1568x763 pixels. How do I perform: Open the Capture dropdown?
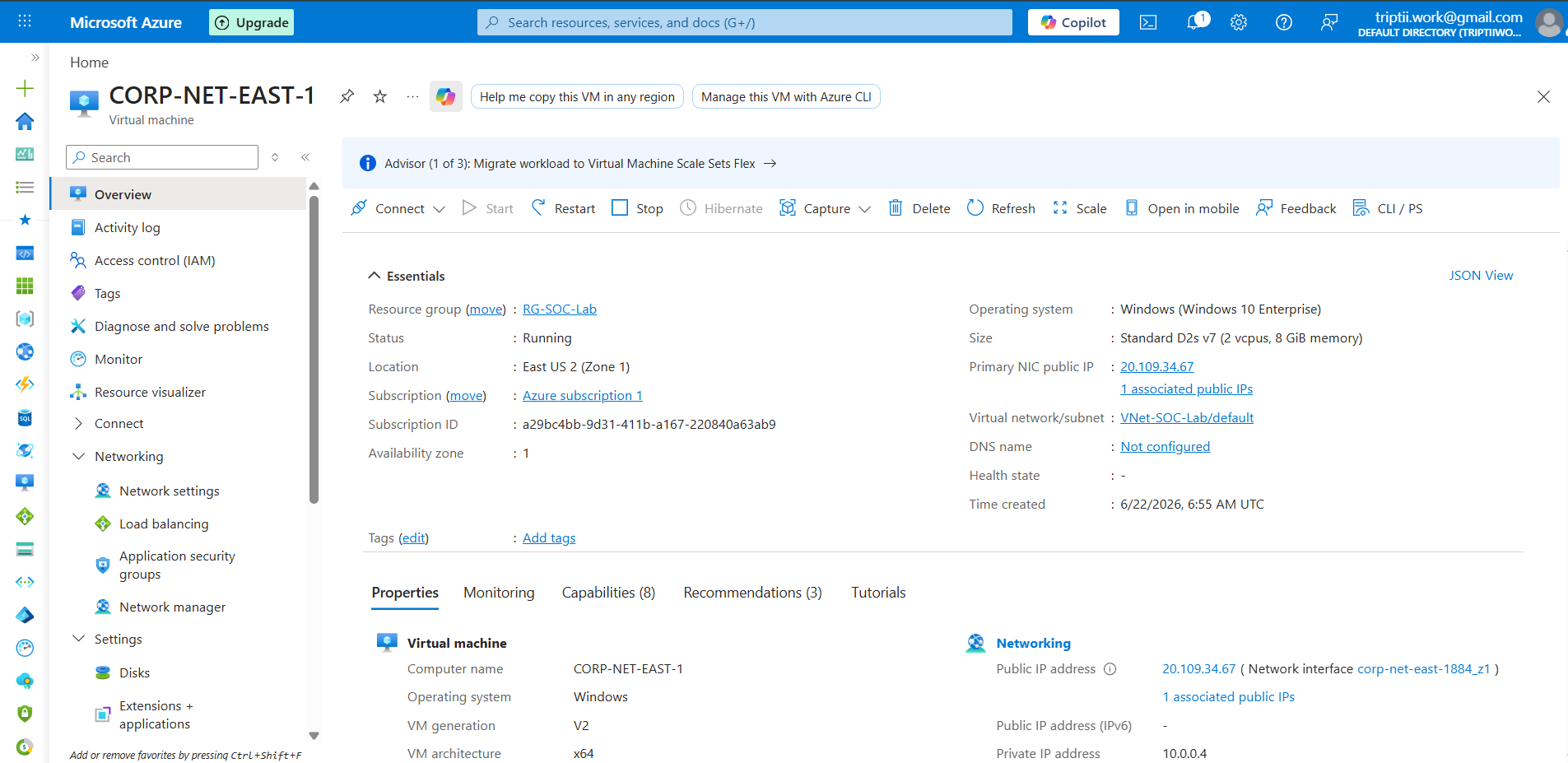click(826, 208)
